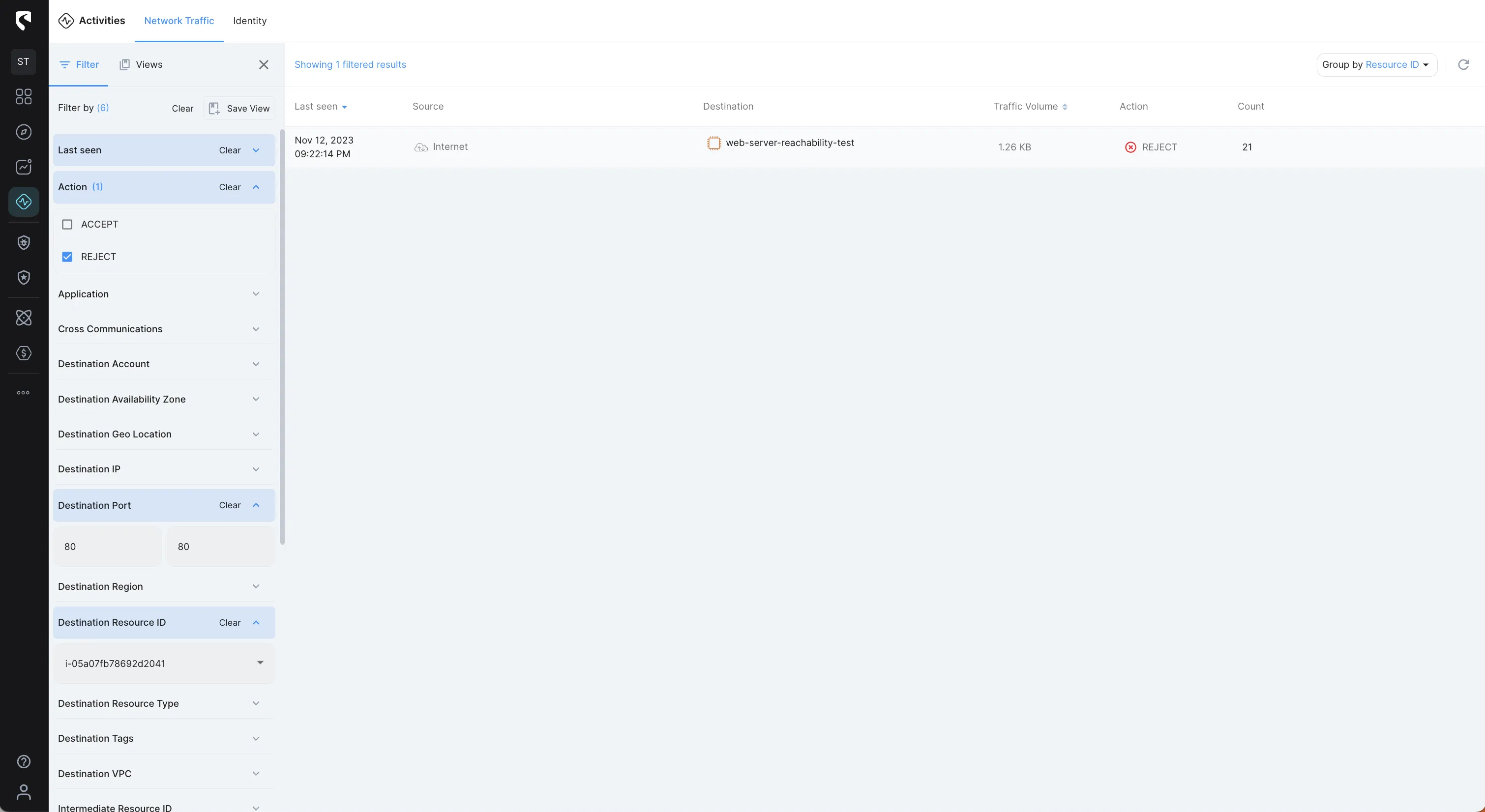Open the atom-shaped icon in sidebar
1485x812 pixels.
[x=24, y=318]
